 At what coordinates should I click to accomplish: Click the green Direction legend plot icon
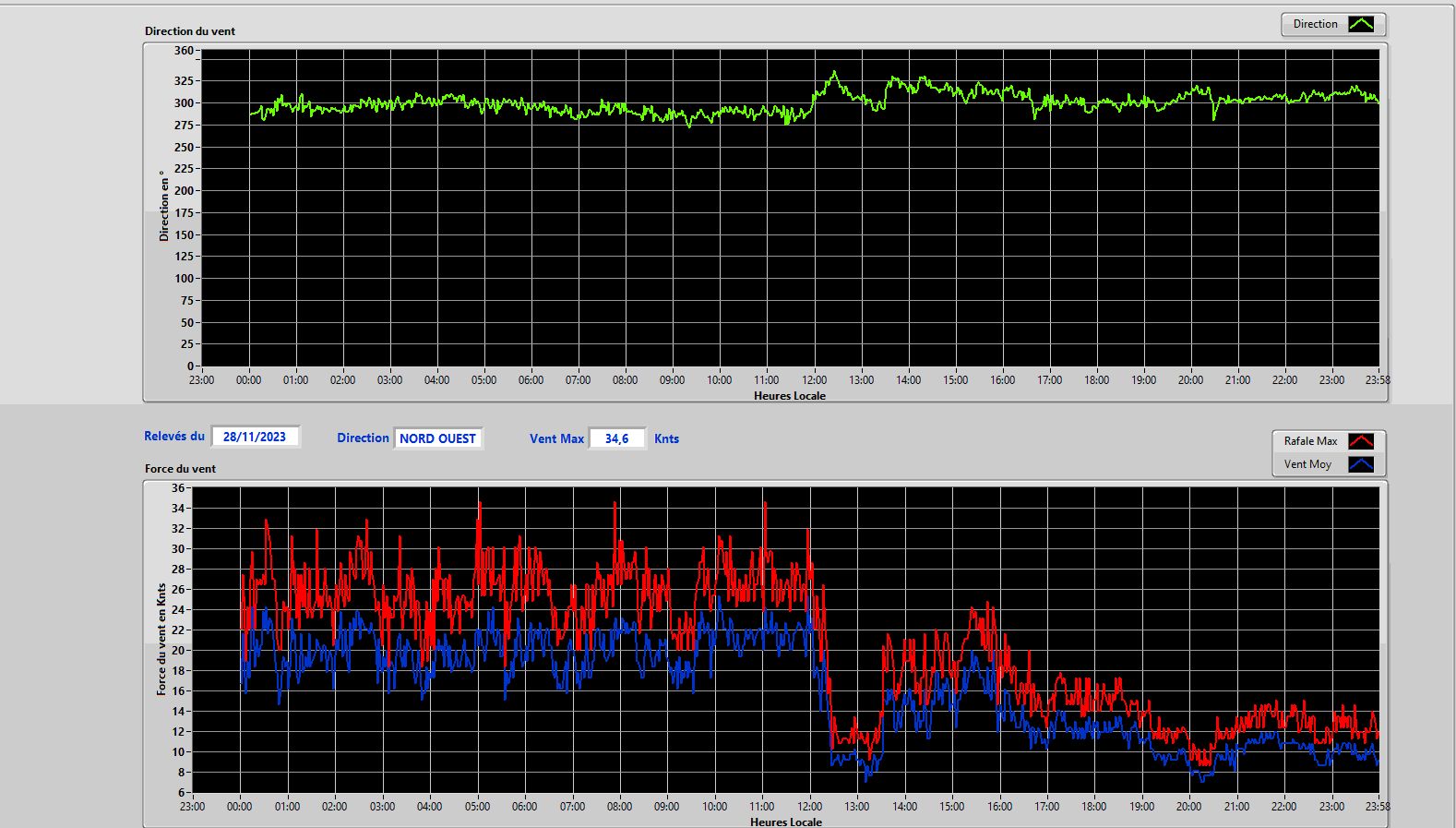[x=1361, y=24]
